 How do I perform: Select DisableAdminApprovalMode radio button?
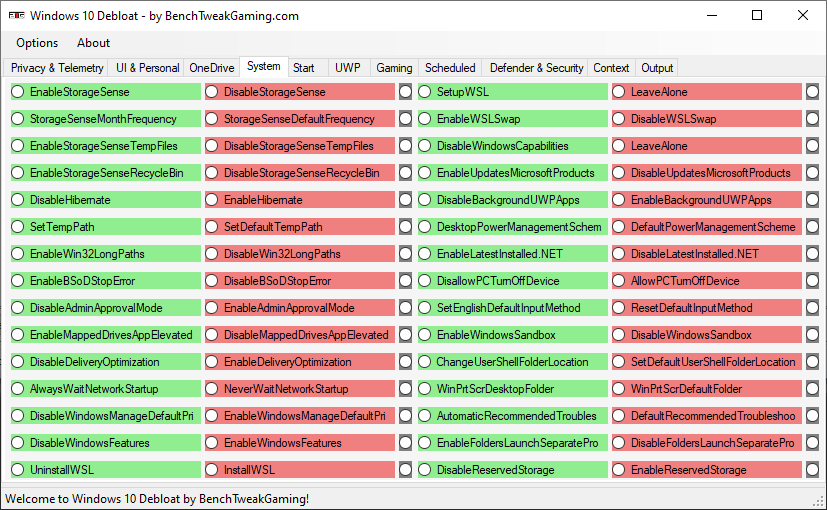tap(105, 307)
